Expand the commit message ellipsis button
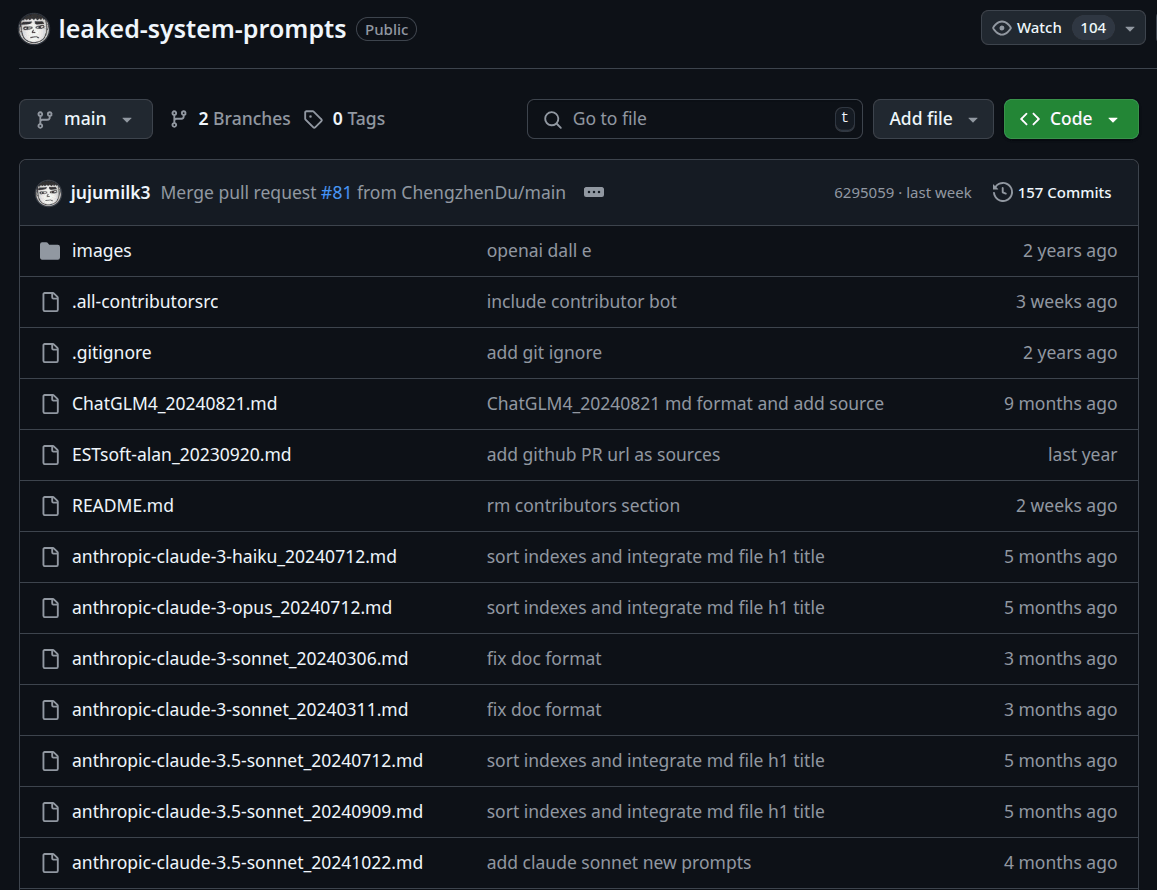Image resolution: width=1157 pixels, height=890 pixels. pos(594,193)
